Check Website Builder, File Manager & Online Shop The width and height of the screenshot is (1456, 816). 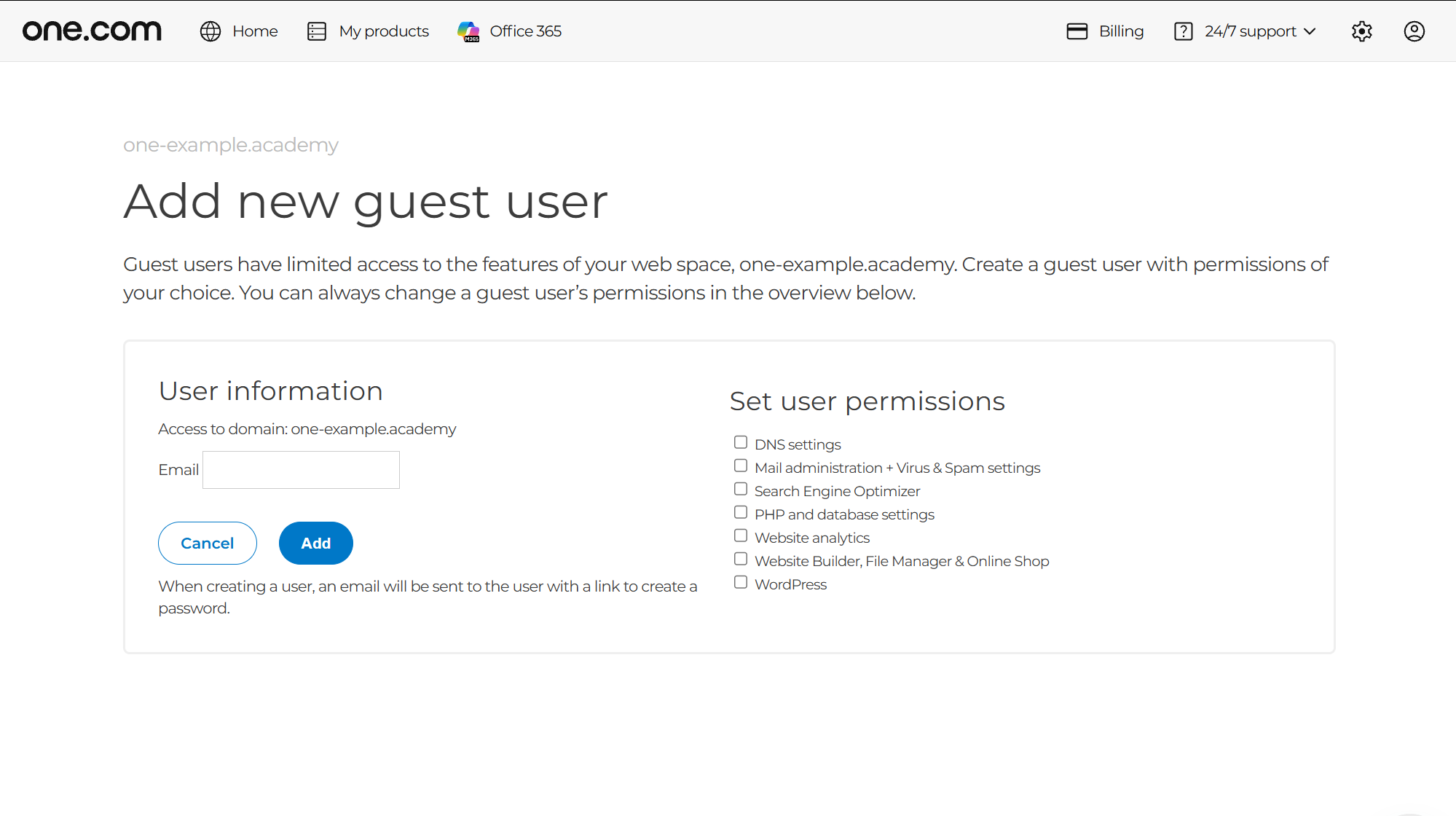(x=741, y=559)
